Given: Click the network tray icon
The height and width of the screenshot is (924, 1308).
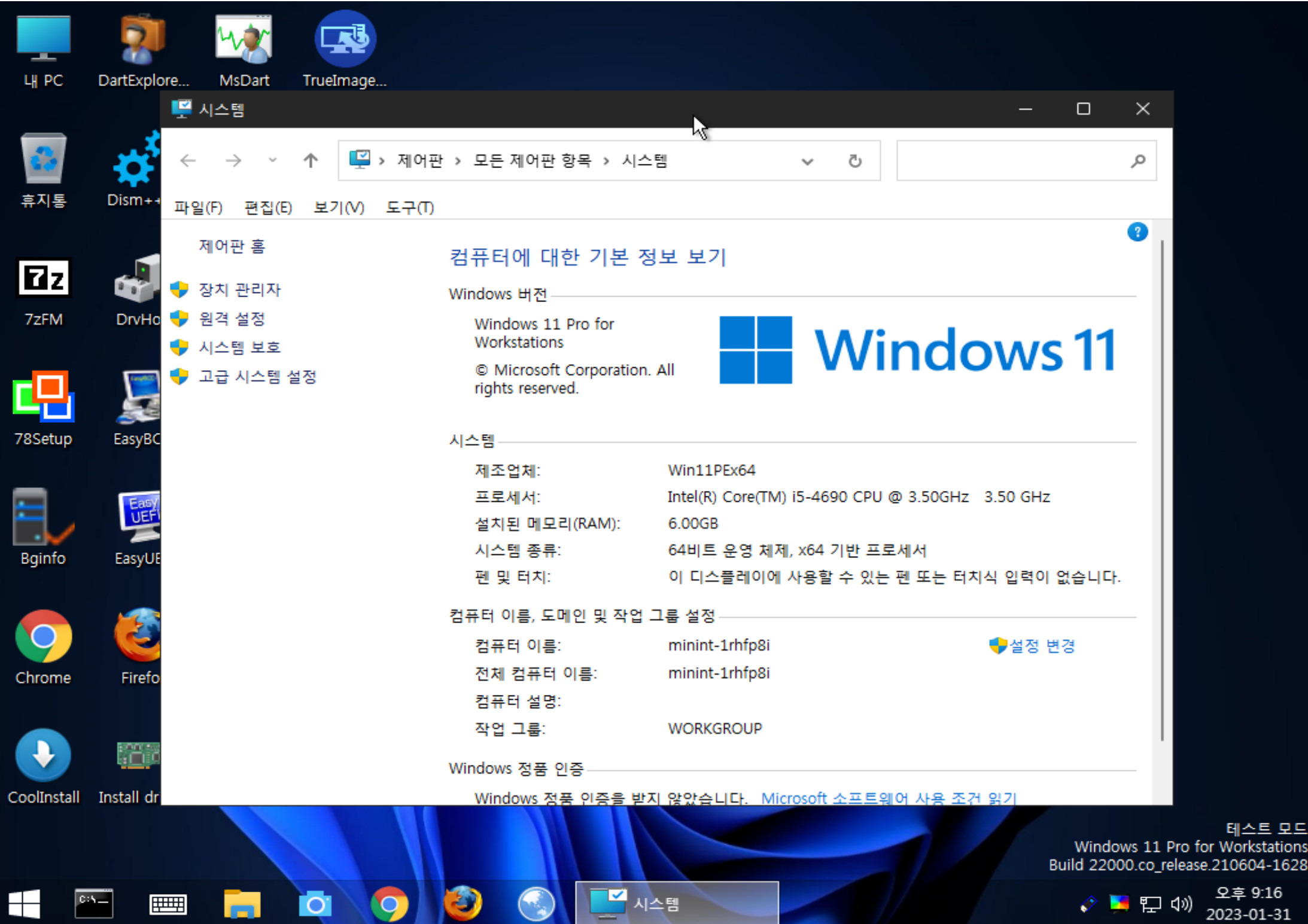Looking at the screenshot, I should (x=1150, y=904).
